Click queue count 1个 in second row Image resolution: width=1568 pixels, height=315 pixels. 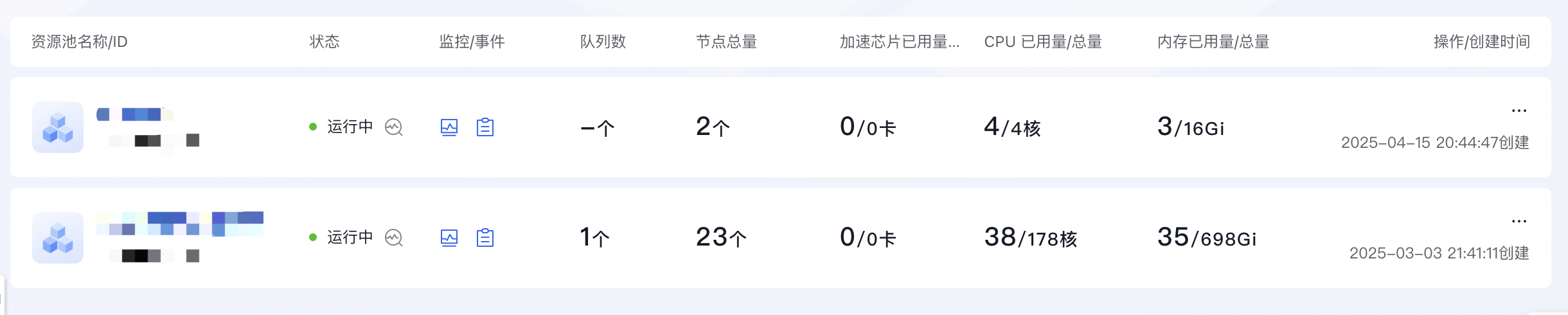click(x=594, y=237)
